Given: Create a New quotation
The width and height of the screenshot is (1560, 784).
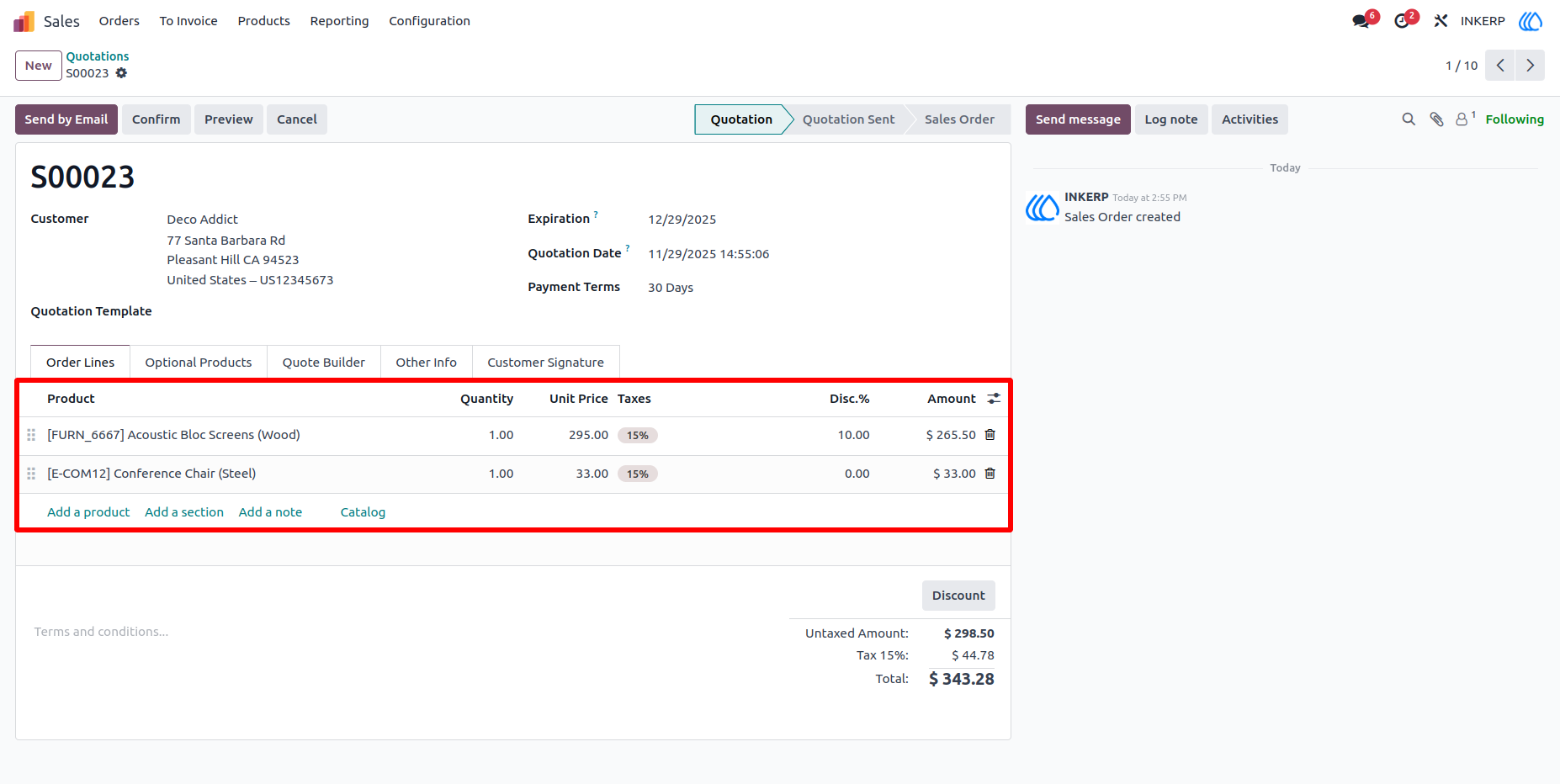Looking at the screenshot, I should pos(39,66).
